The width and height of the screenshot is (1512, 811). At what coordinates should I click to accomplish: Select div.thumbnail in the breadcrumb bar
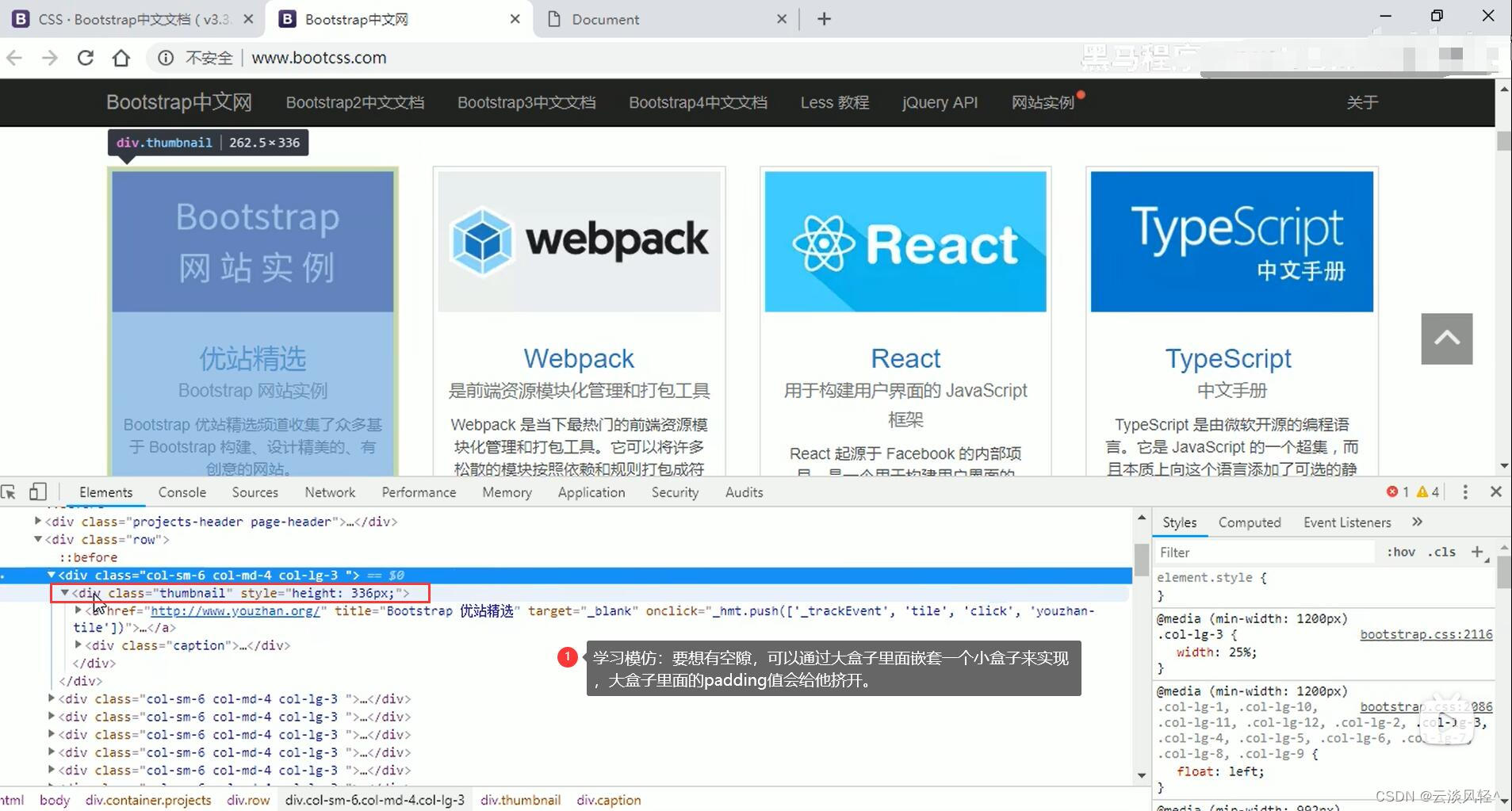click(x=520, y=800)
